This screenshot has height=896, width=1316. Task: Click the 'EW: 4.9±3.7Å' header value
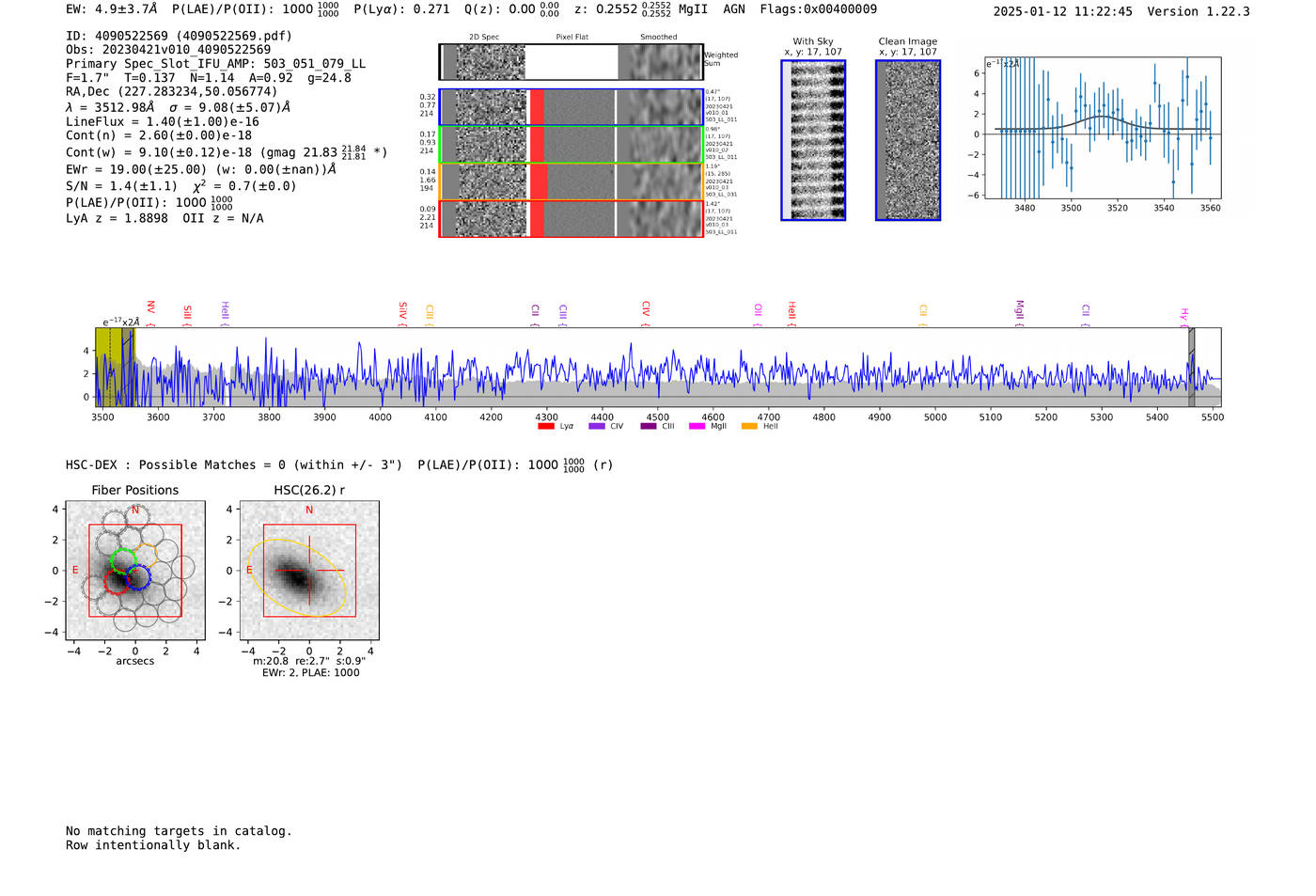tap(112, 9)
